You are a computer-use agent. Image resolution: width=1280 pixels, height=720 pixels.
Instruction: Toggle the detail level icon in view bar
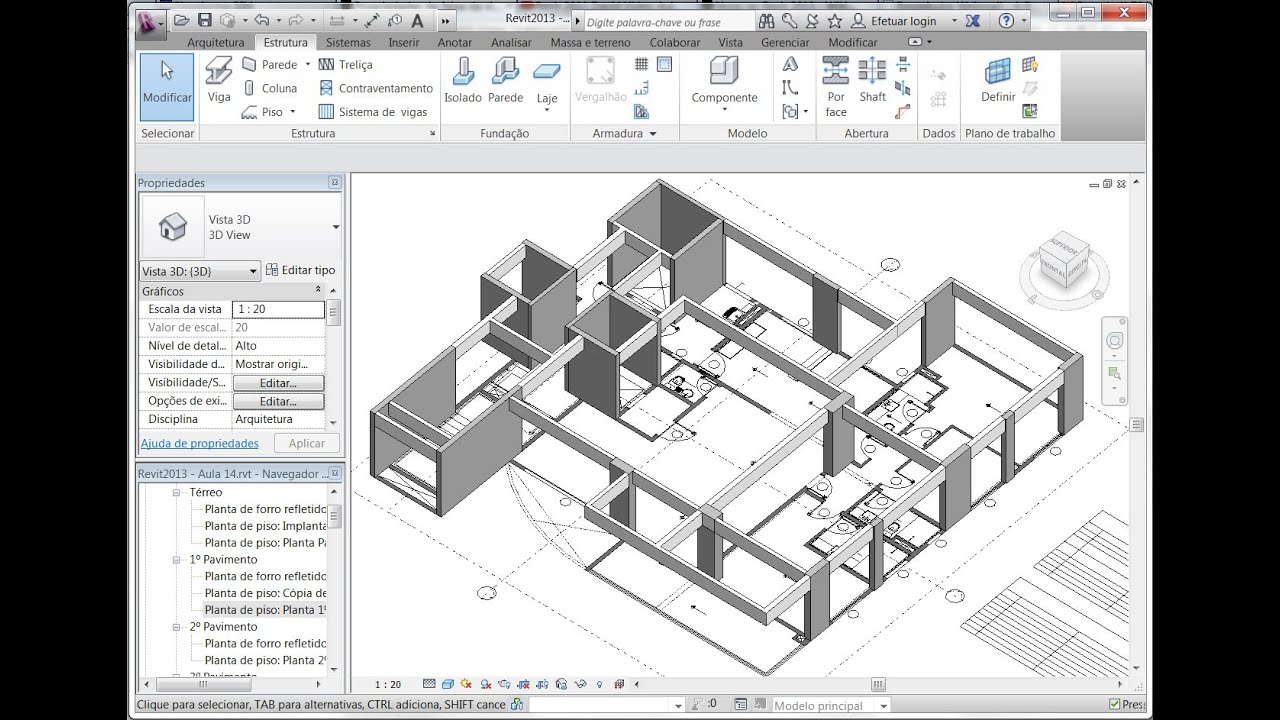point(429,685)
